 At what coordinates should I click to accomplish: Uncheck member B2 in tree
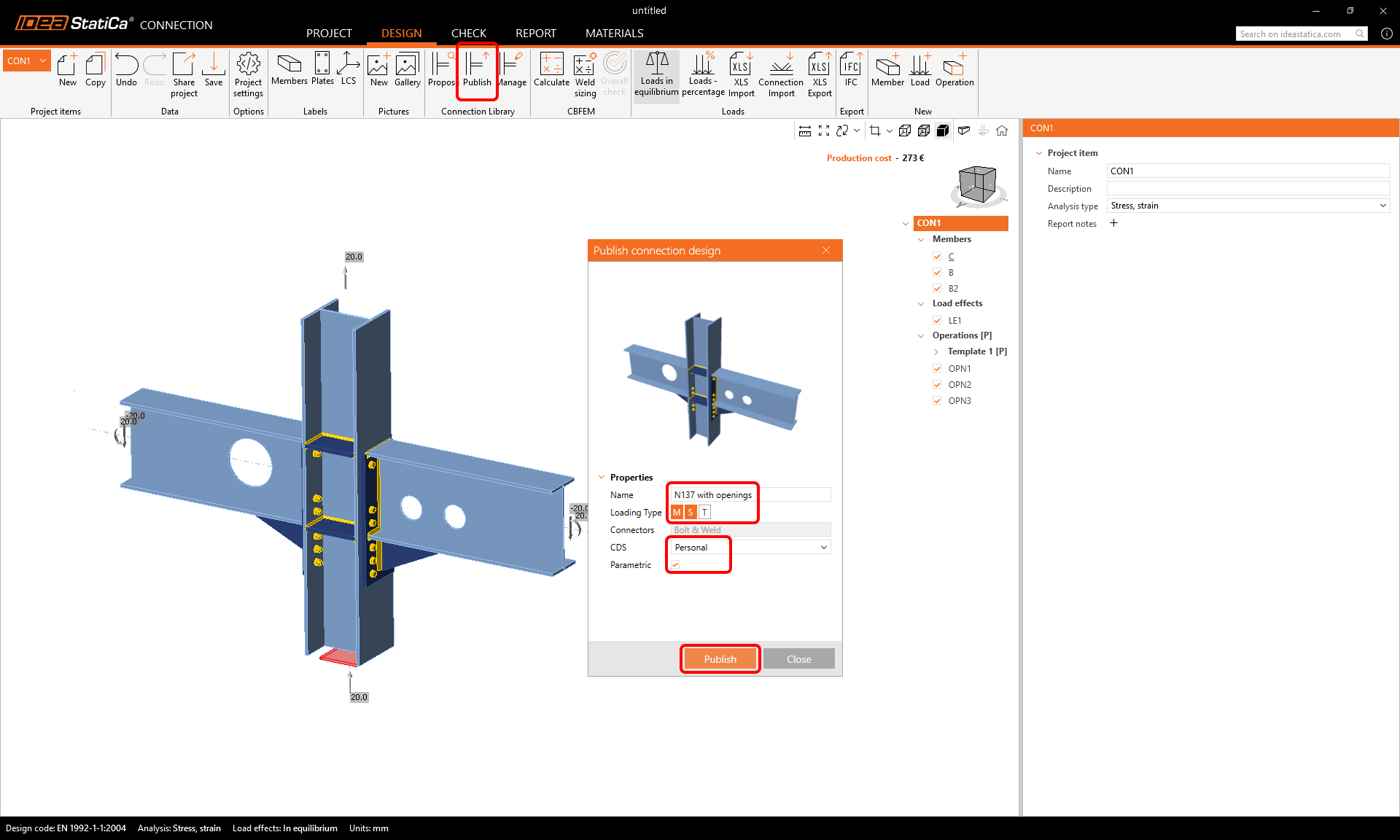point(937,289)
